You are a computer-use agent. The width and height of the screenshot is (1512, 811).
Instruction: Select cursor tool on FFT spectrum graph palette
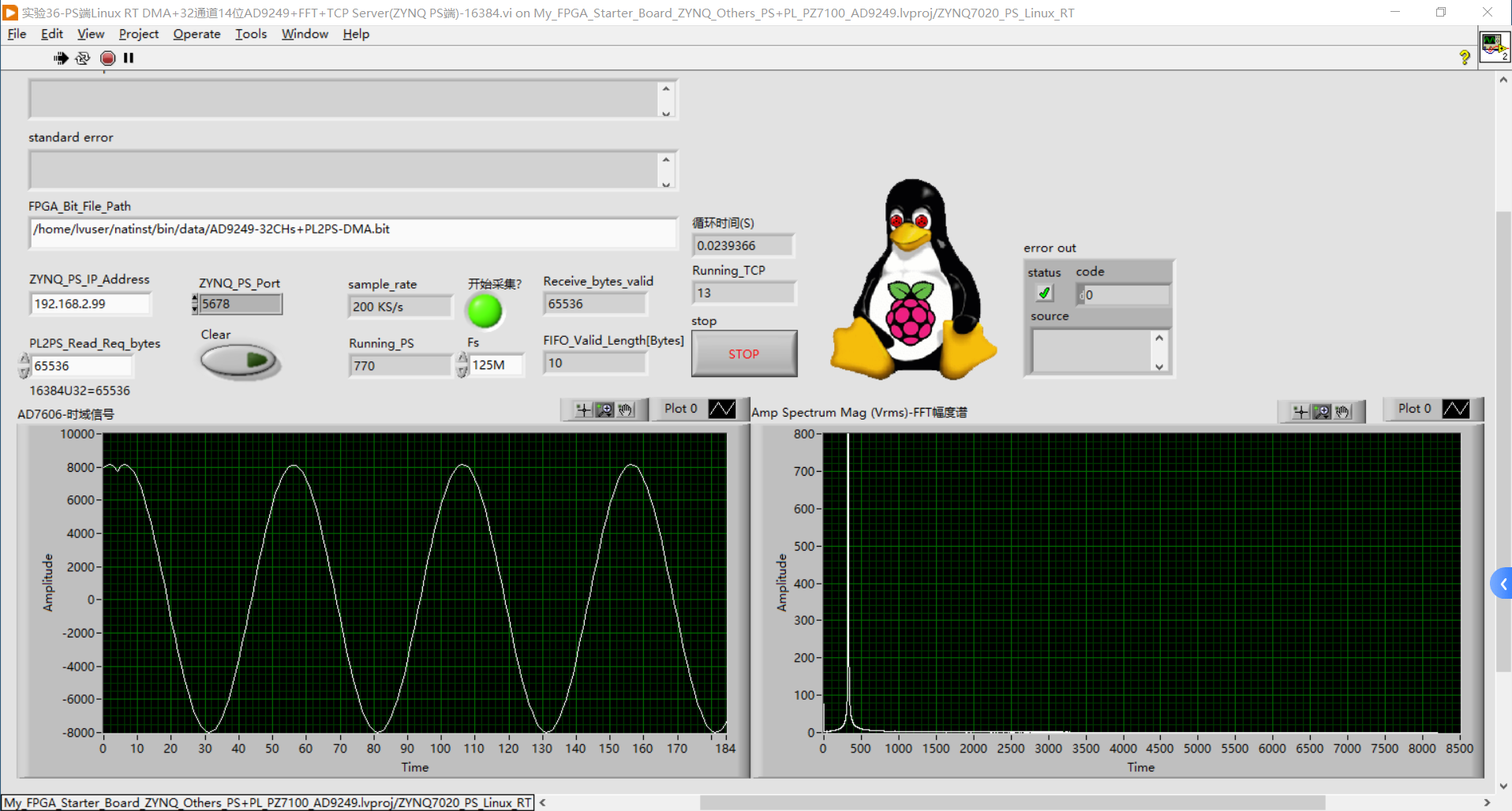pos(1301,411)
